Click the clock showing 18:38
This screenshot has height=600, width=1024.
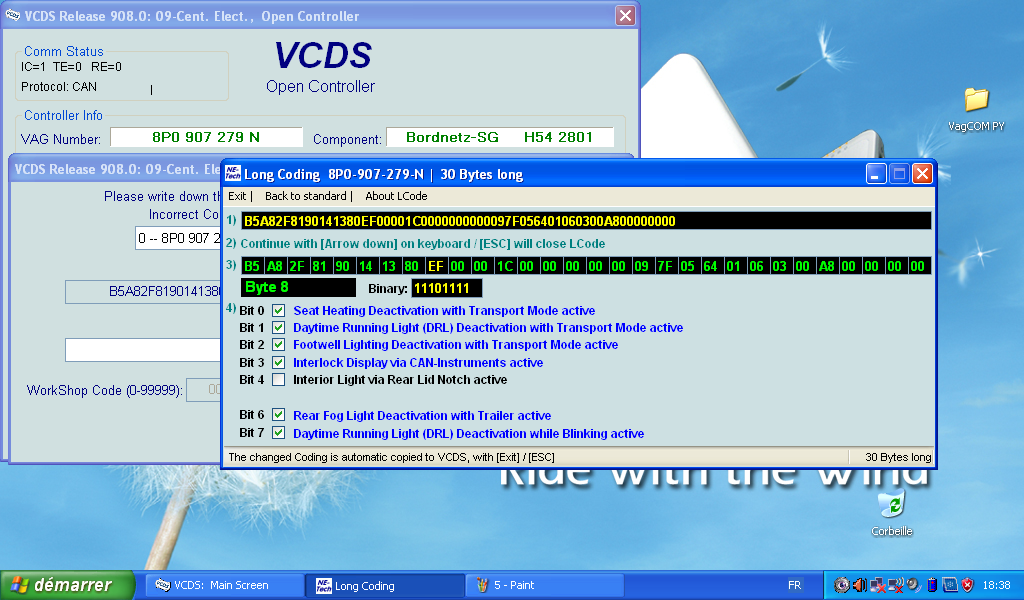click(997, 585)
